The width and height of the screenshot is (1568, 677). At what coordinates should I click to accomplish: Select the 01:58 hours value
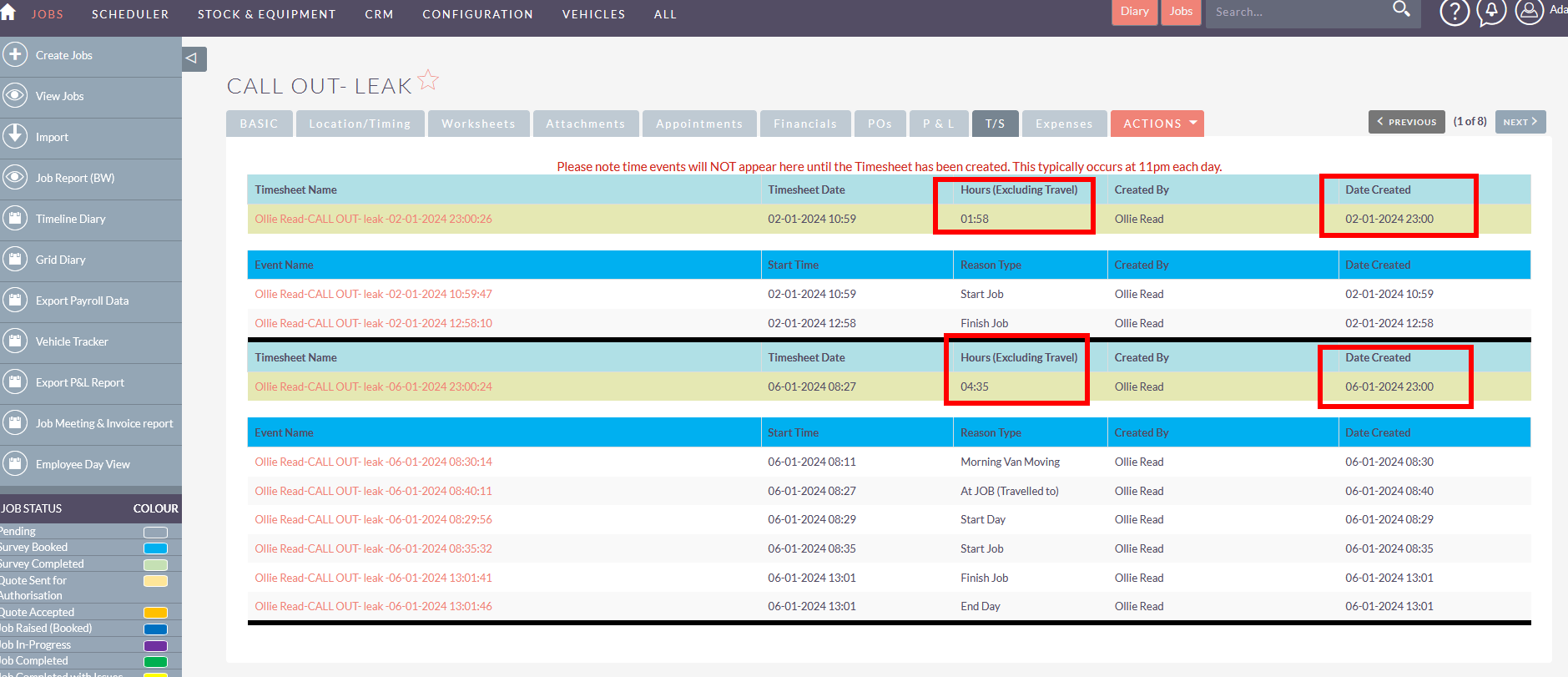click(x=974, y=219)
